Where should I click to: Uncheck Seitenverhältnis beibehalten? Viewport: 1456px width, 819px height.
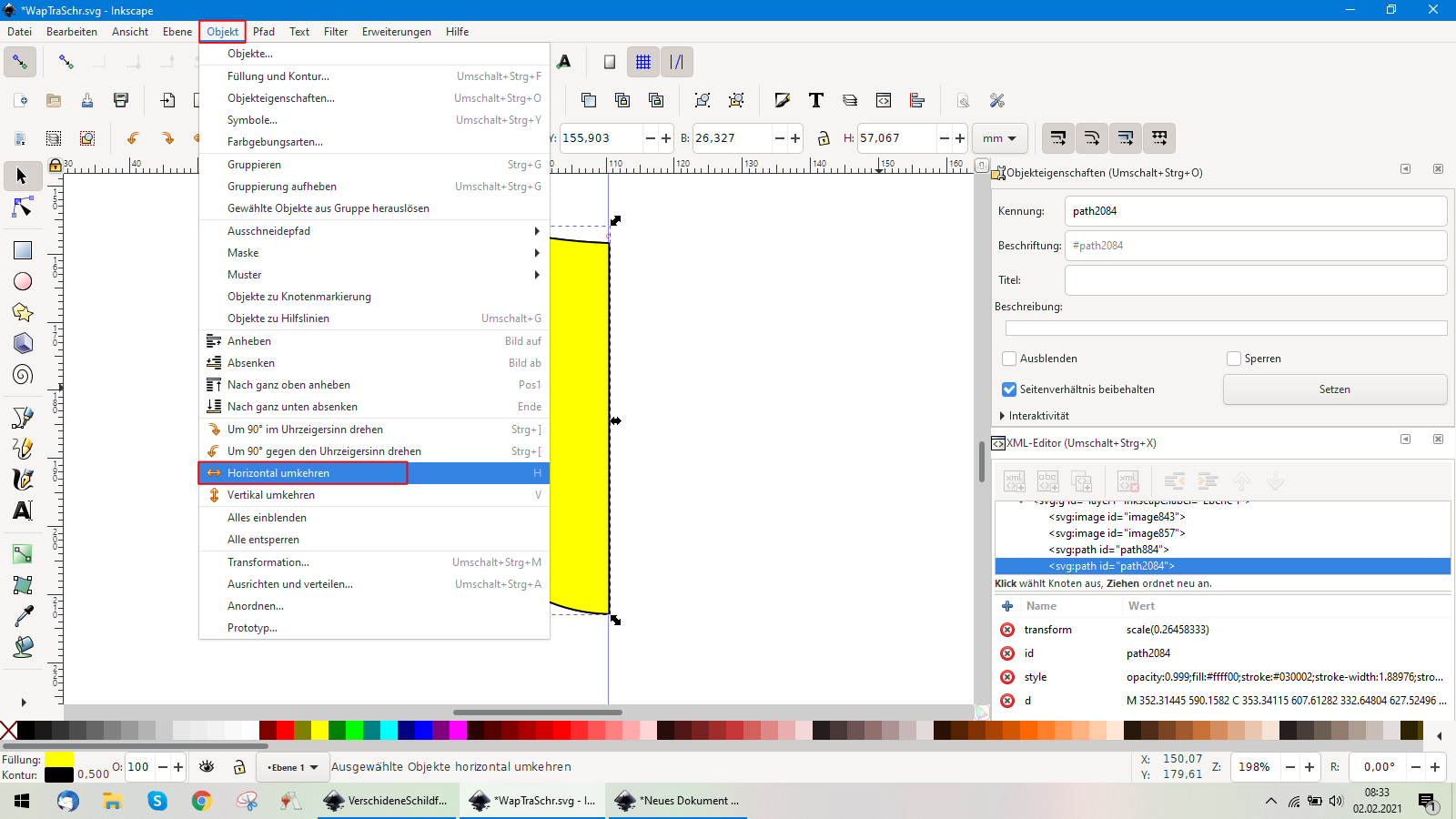tap(1009, 389)
